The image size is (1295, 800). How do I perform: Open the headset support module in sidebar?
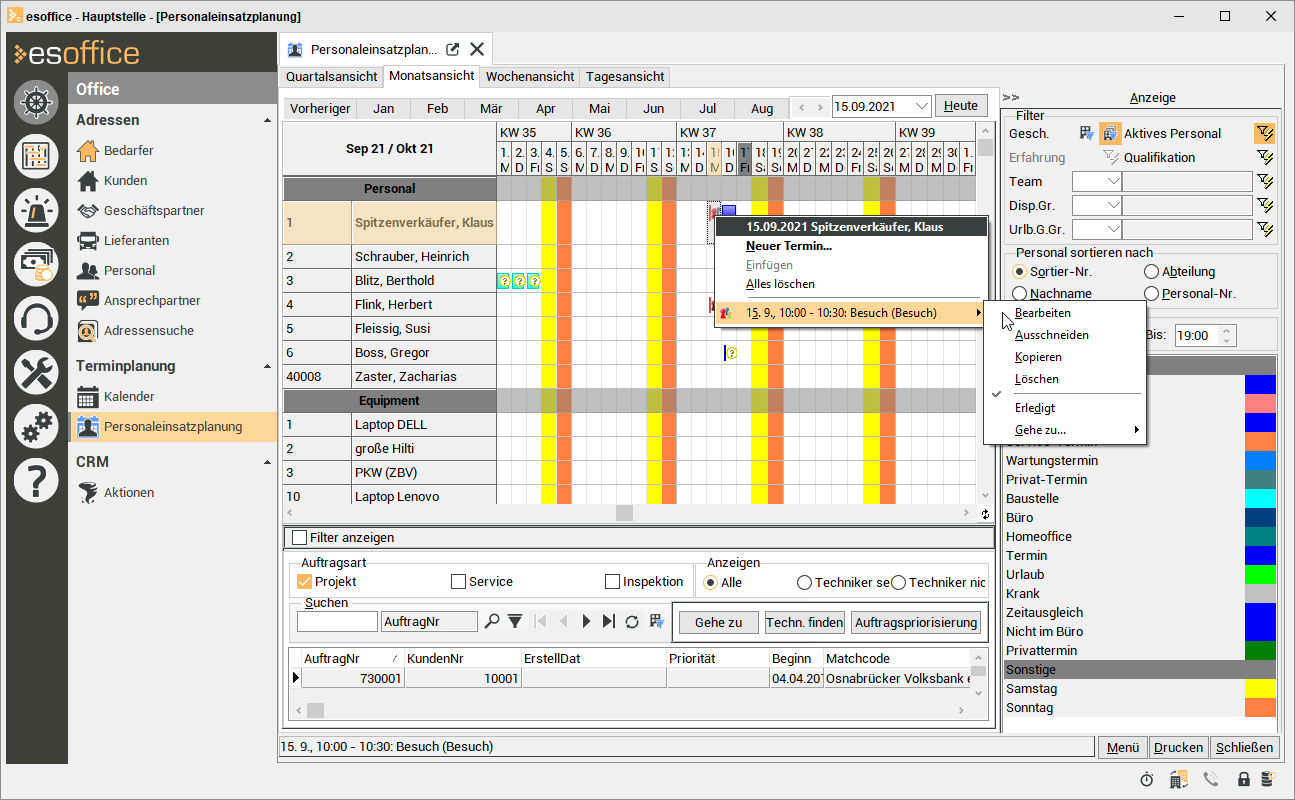click(x=36, y=319)
